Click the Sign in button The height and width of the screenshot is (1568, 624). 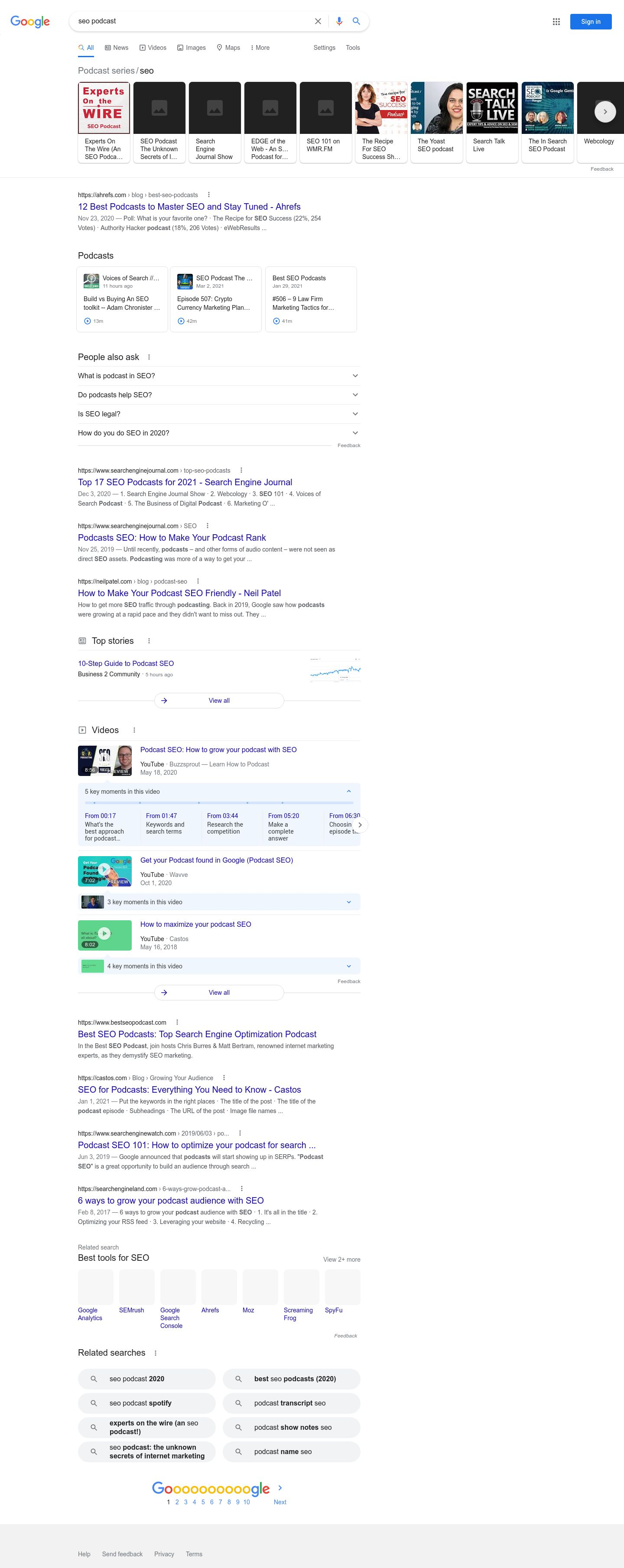pos(591,21)
